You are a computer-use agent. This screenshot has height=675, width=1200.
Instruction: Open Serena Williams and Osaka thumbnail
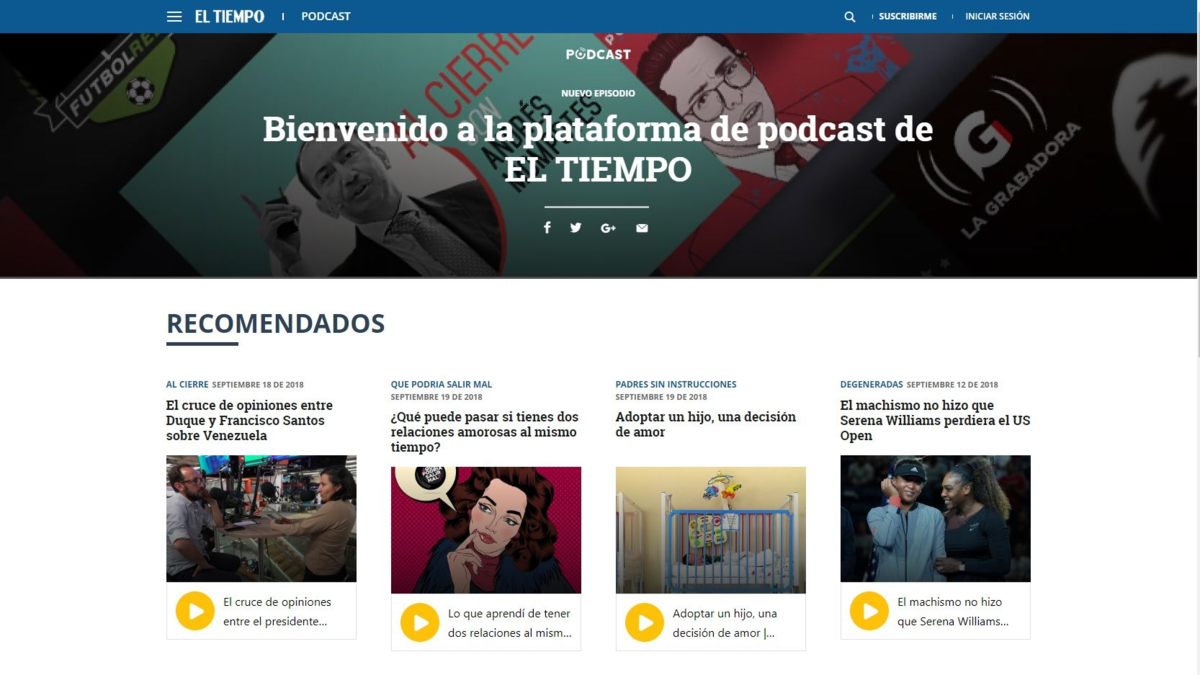[x=935, y=518]
